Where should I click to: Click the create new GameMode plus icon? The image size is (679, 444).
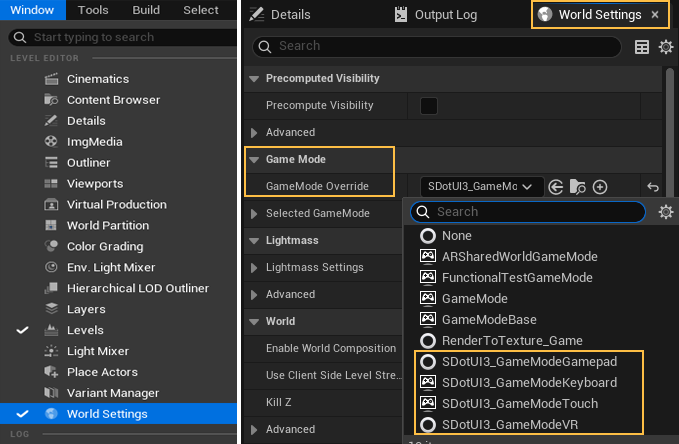[x=600, y=187]
